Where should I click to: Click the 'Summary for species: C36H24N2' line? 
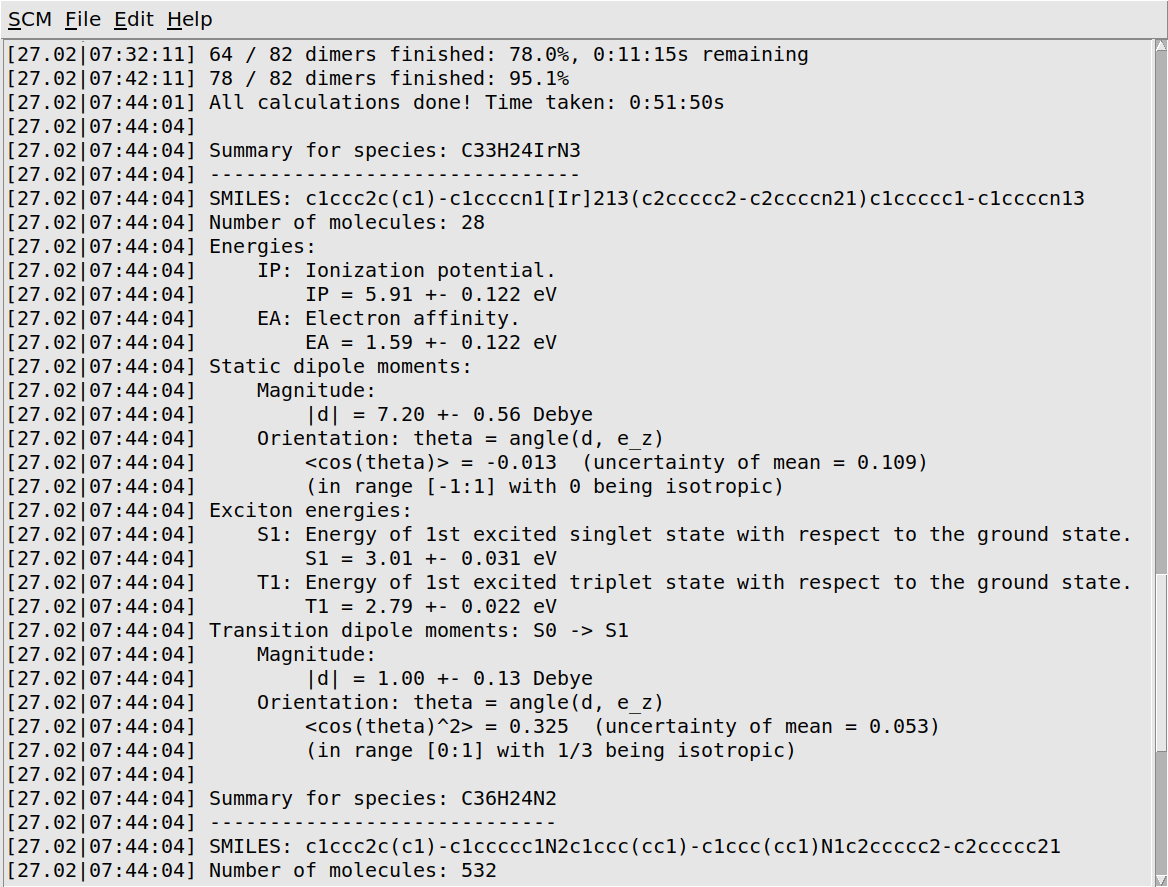tap(382, 798)
